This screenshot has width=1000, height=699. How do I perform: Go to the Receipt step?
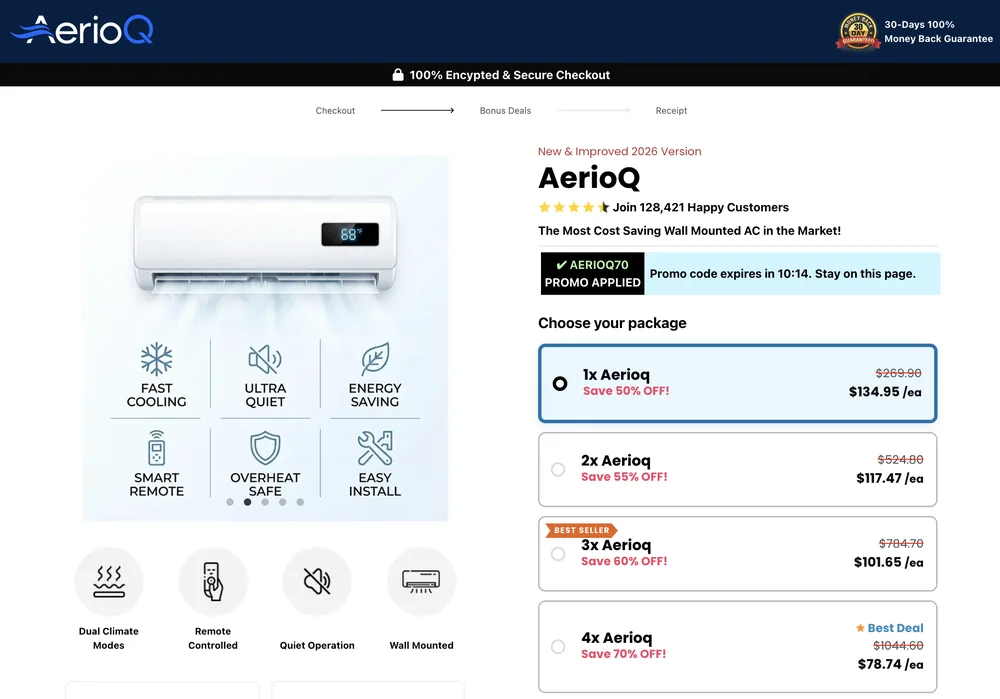coord(672,110)
